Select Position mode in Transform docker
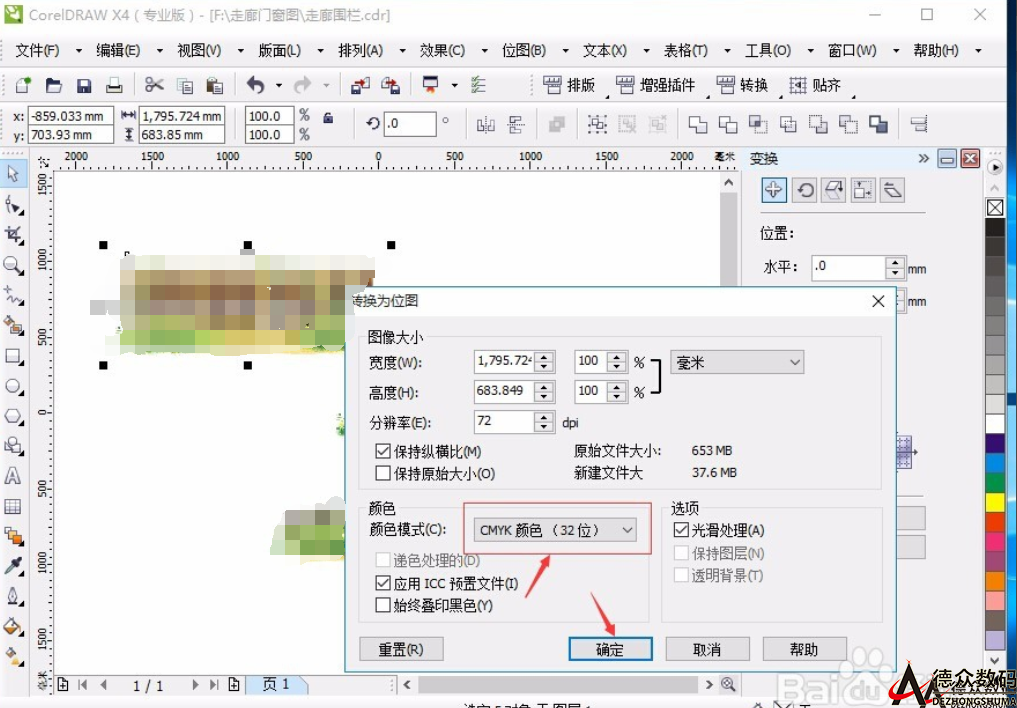Viewport: 1017px width, 708px height. [x=773, y=190]
